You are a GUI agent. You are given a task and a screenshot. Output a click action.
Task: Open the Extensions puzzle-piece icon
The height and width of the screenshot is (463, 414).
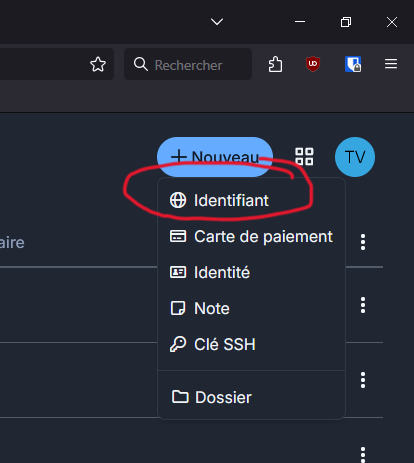[275, 64]
